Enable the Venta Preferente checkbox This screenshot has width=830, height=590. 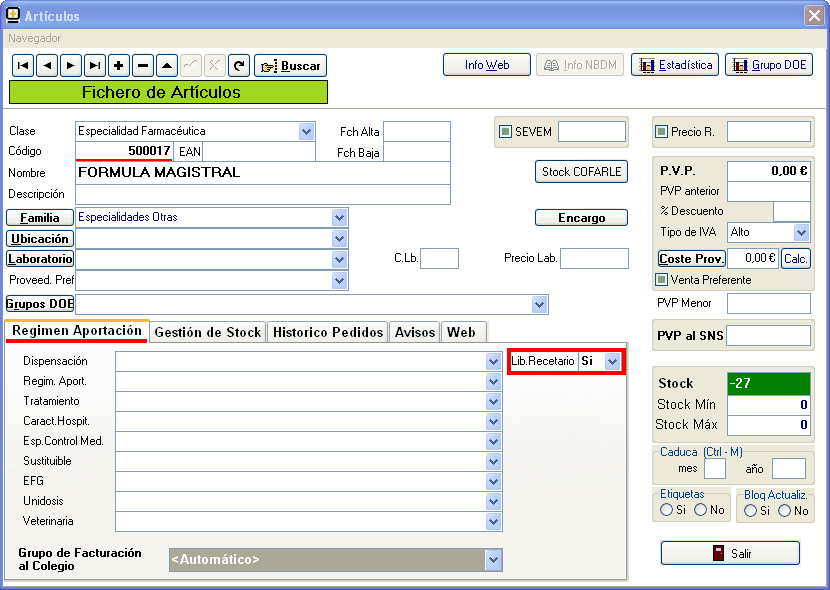click(x=662, y=280)
